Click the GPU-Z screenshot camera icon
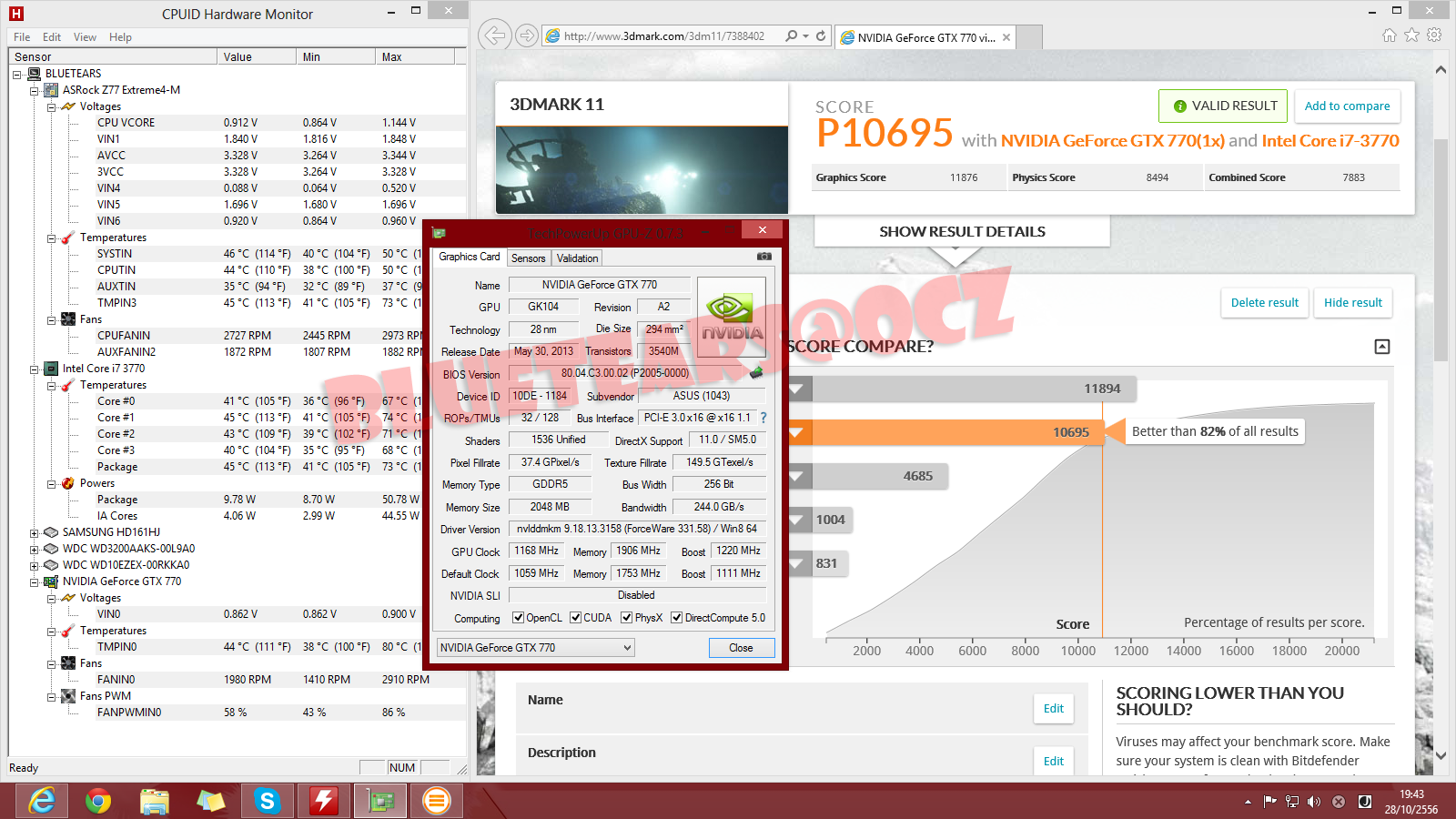This screenshot has width=1456, height=819. 764,258
